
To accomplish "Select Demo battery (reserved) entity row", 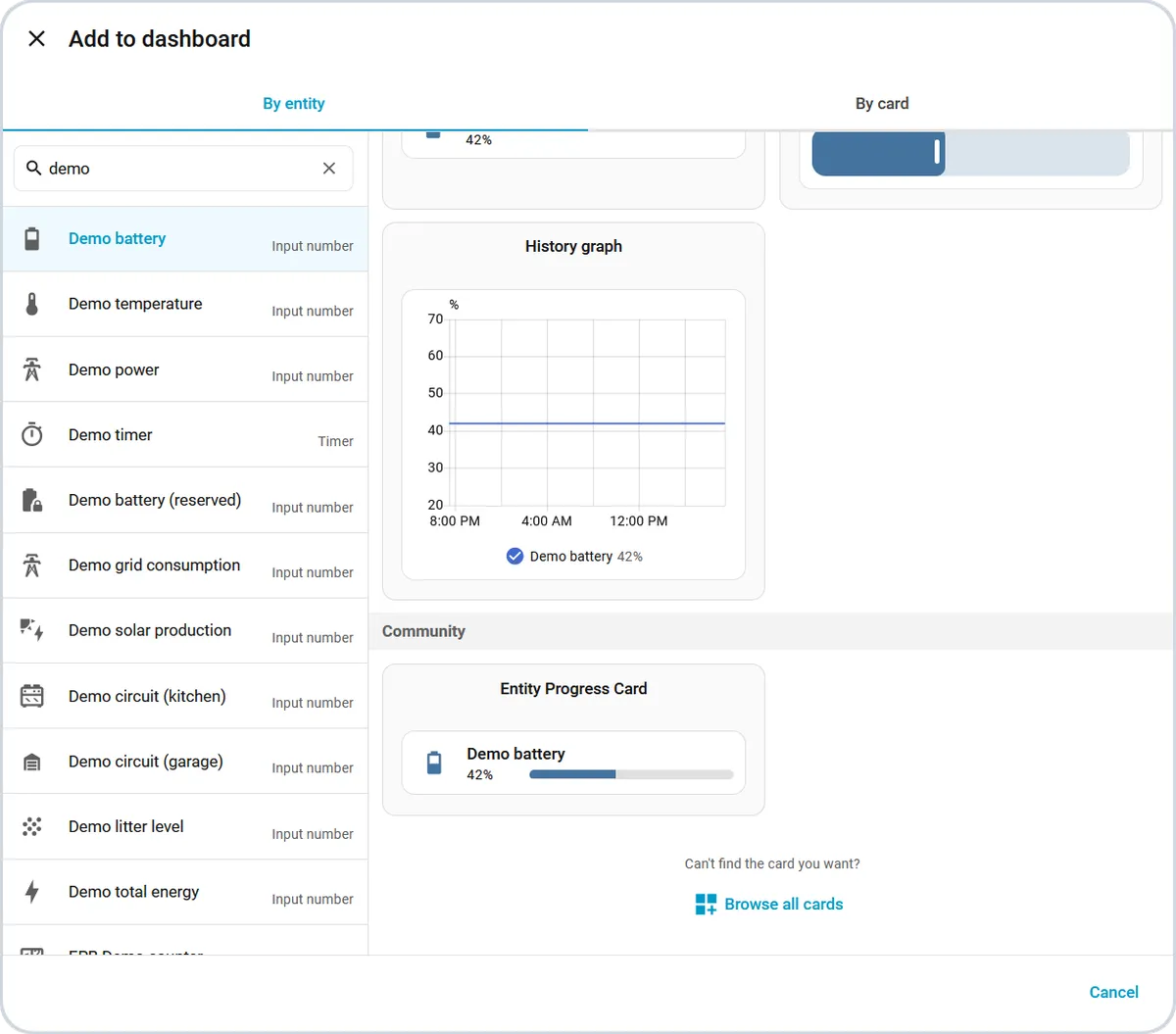I will tap(185, 501).
